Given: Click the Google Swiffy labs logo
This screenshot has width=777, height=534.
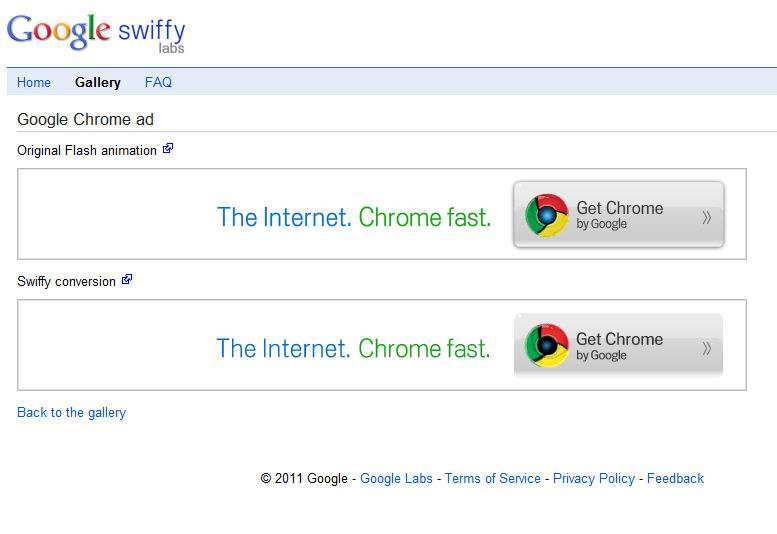Looking at the screenshot, I should point(96,33).
